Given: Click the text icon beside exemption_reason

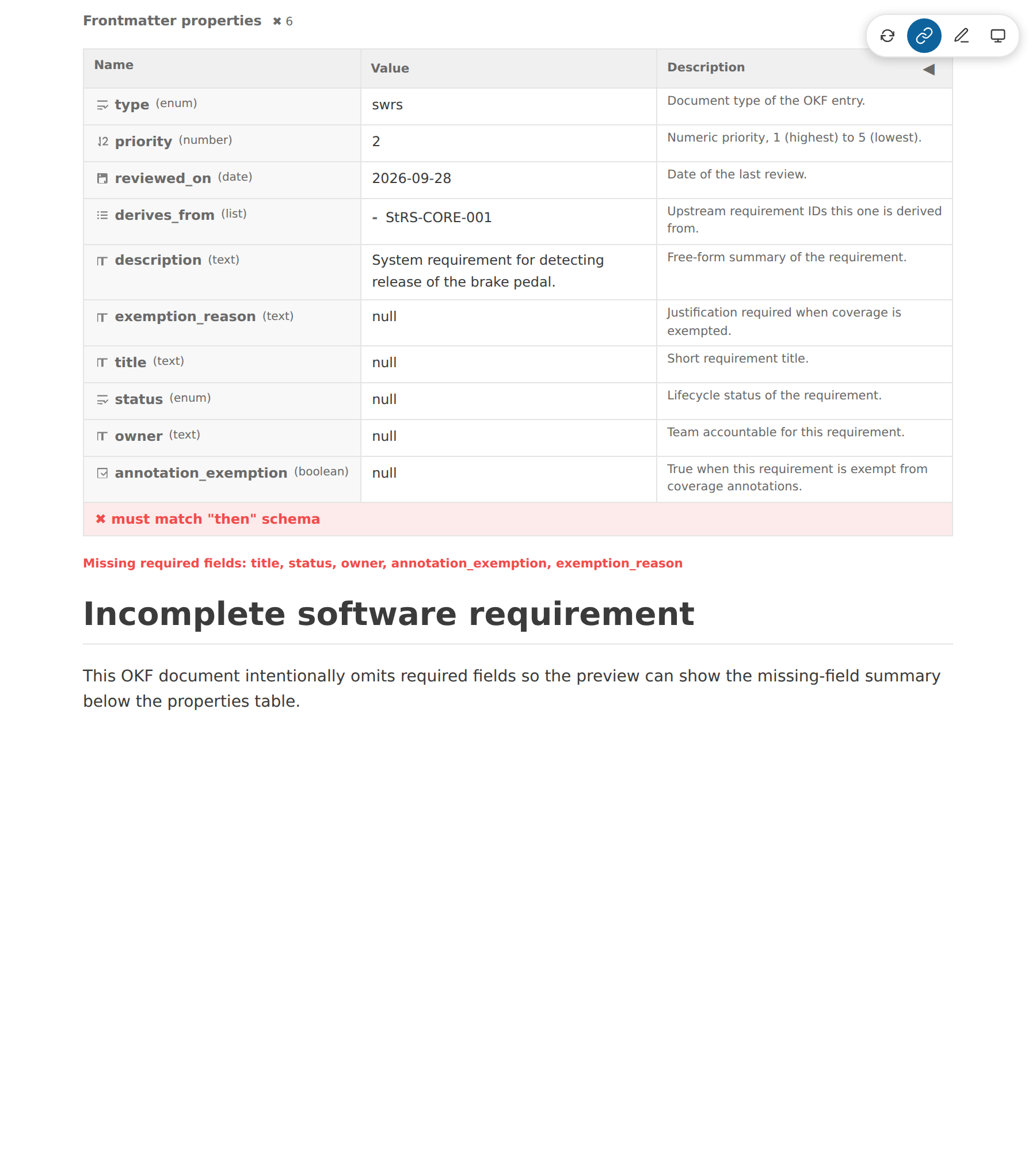Looking at the screenshot, I should click(102, 318).
